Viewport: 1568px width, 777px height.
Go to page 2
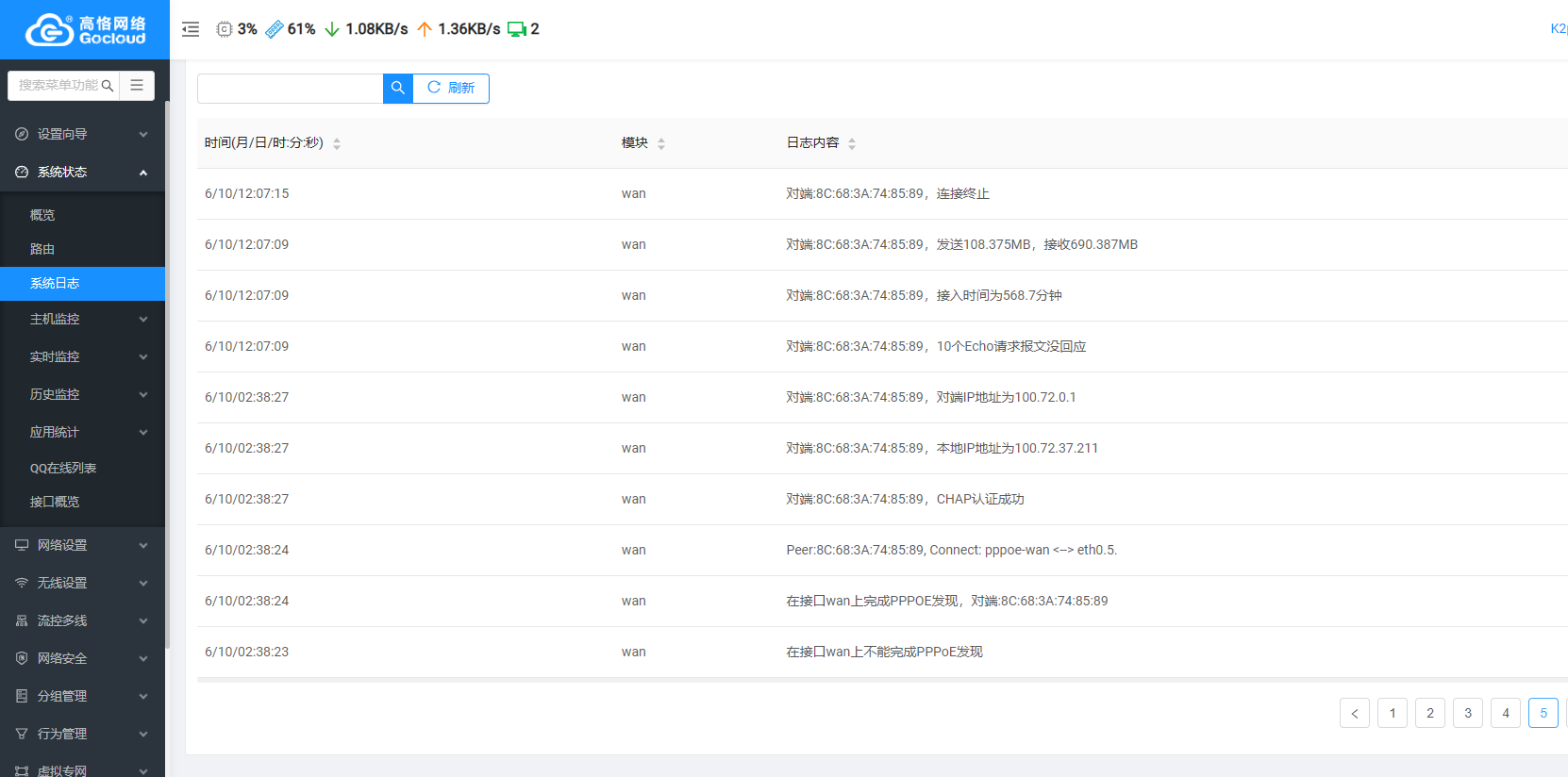tap(1430, 713)
